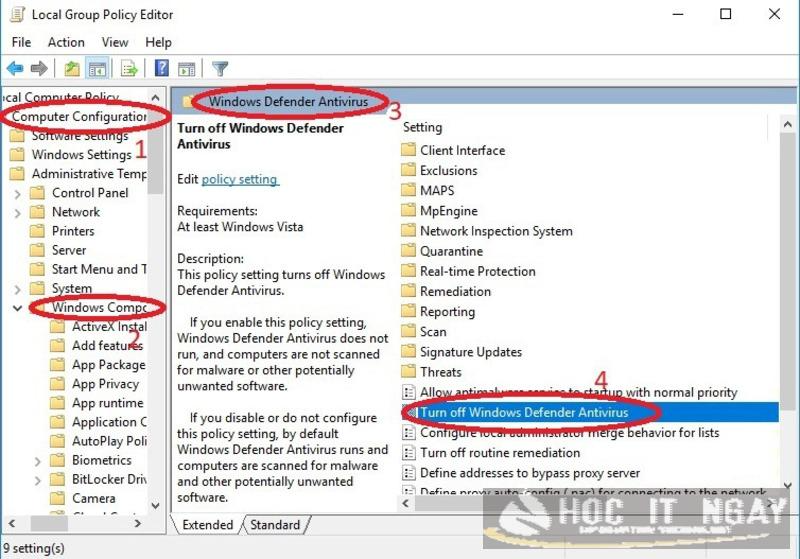The image size is (800, 559).
Task: Select Administrative Templates in tree
Action: pyautogui.click(x=79, y=174)
